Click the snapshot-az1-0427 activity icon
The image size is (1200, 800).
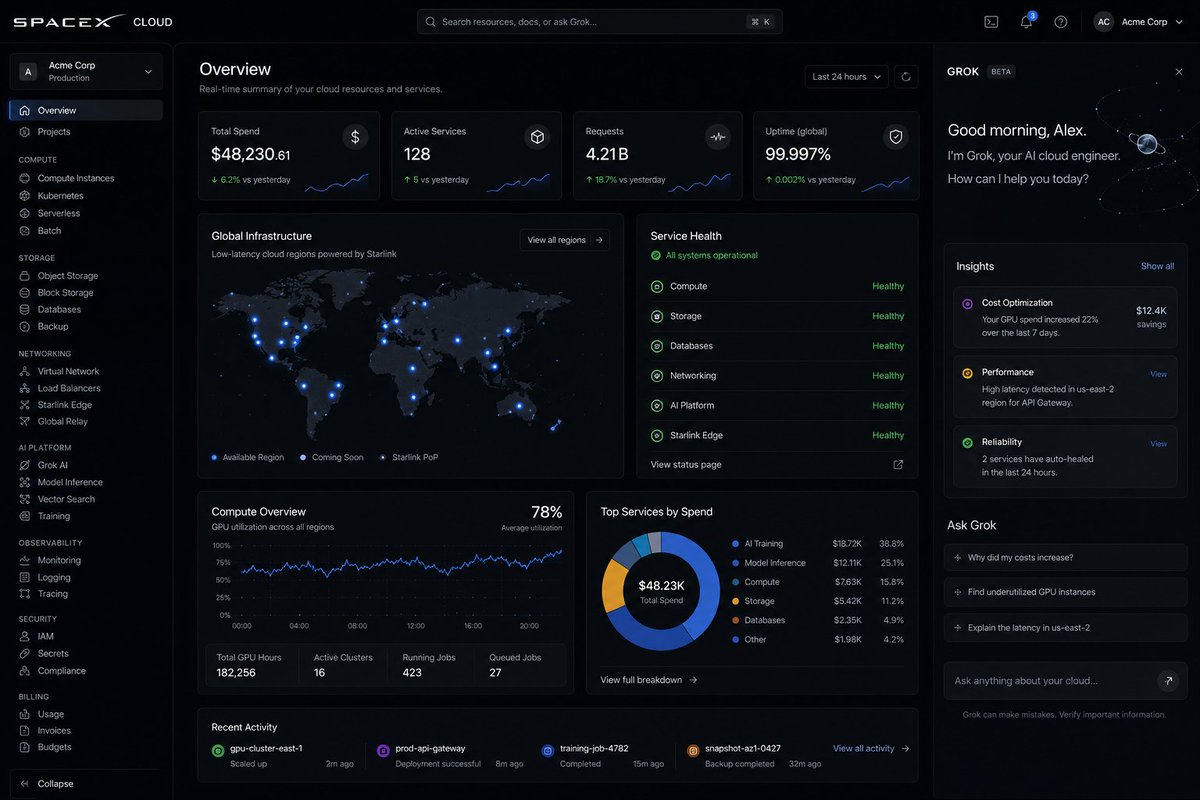(x=693, y=750)
